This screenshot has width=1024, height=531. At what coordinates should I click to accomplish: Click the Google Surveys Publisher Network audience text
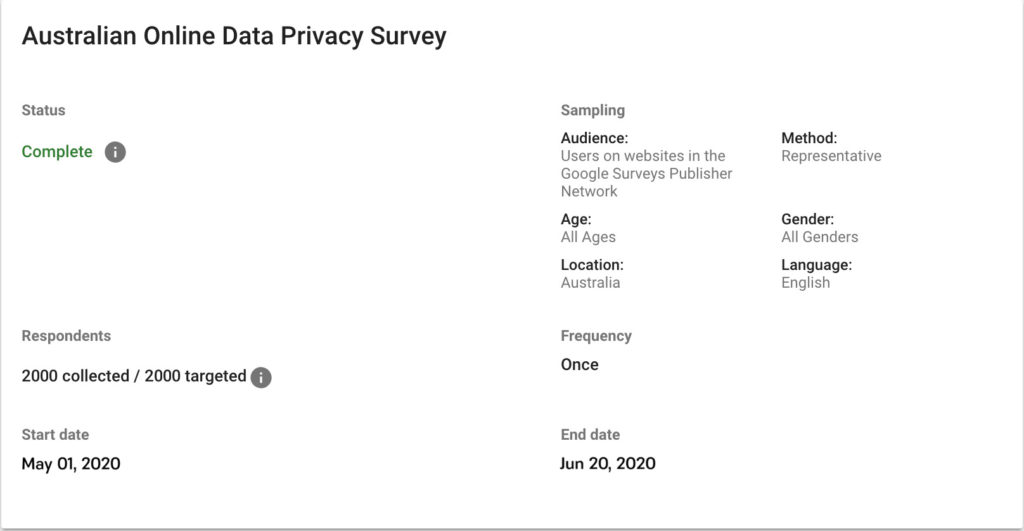(646, 174)
